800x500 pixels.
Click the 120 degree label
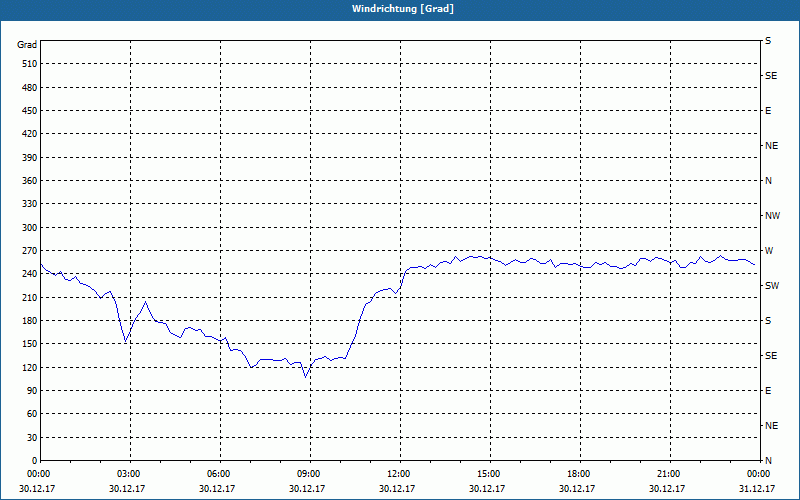[x=29, y=367]
